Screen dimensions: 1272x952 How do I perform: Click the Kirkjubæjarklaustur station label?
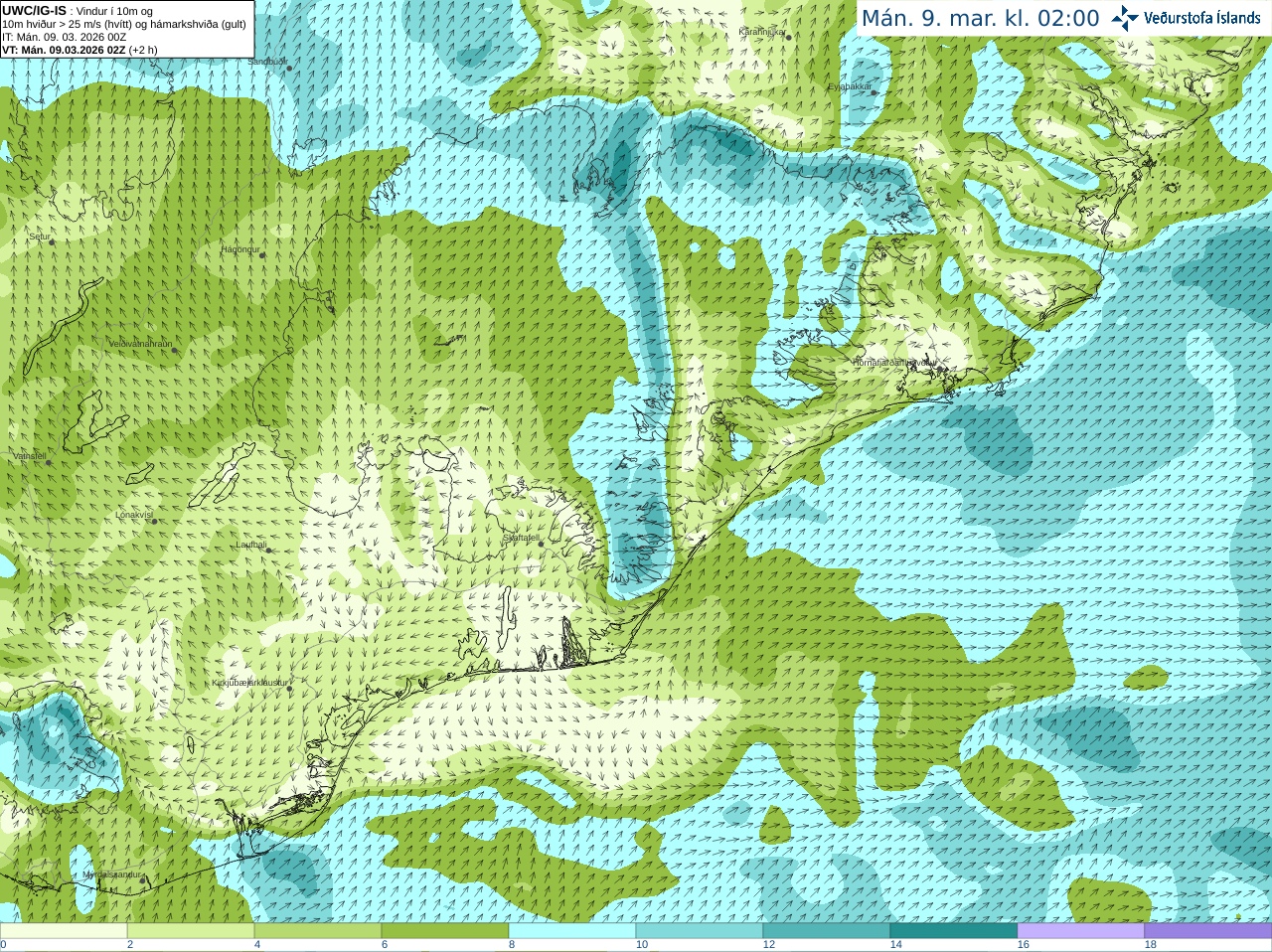(x=249, y=683)
